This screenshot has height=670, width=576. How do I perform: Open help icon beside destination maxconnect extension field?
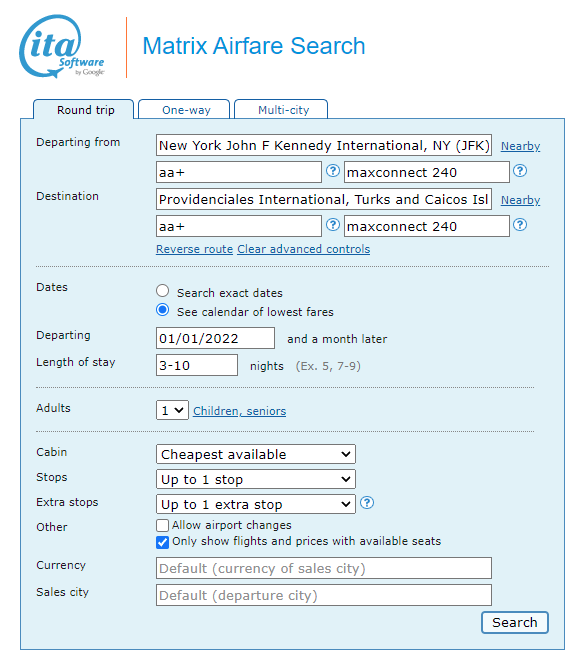click(520, 225)
